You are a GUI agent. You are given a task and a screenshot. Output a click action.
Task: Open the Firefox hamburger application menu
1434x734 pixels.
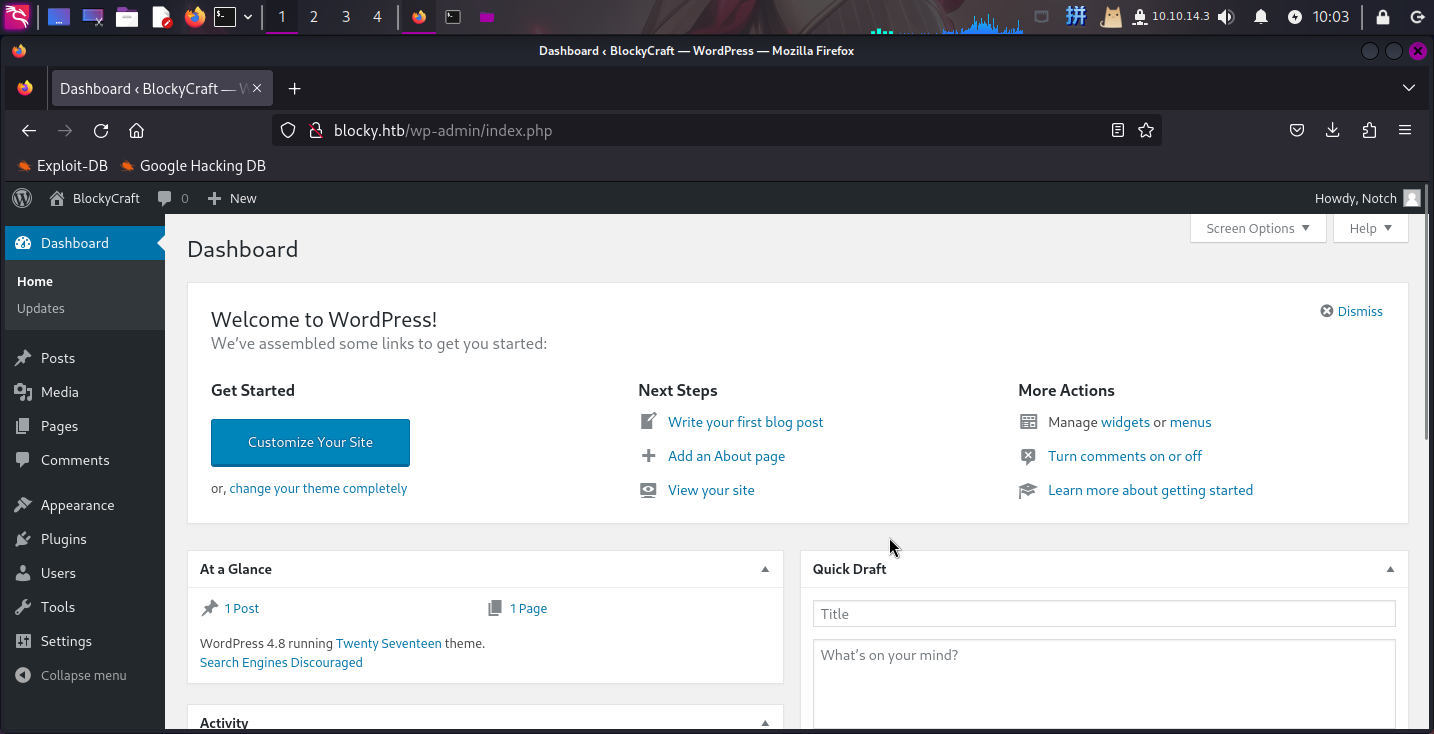1405,131
